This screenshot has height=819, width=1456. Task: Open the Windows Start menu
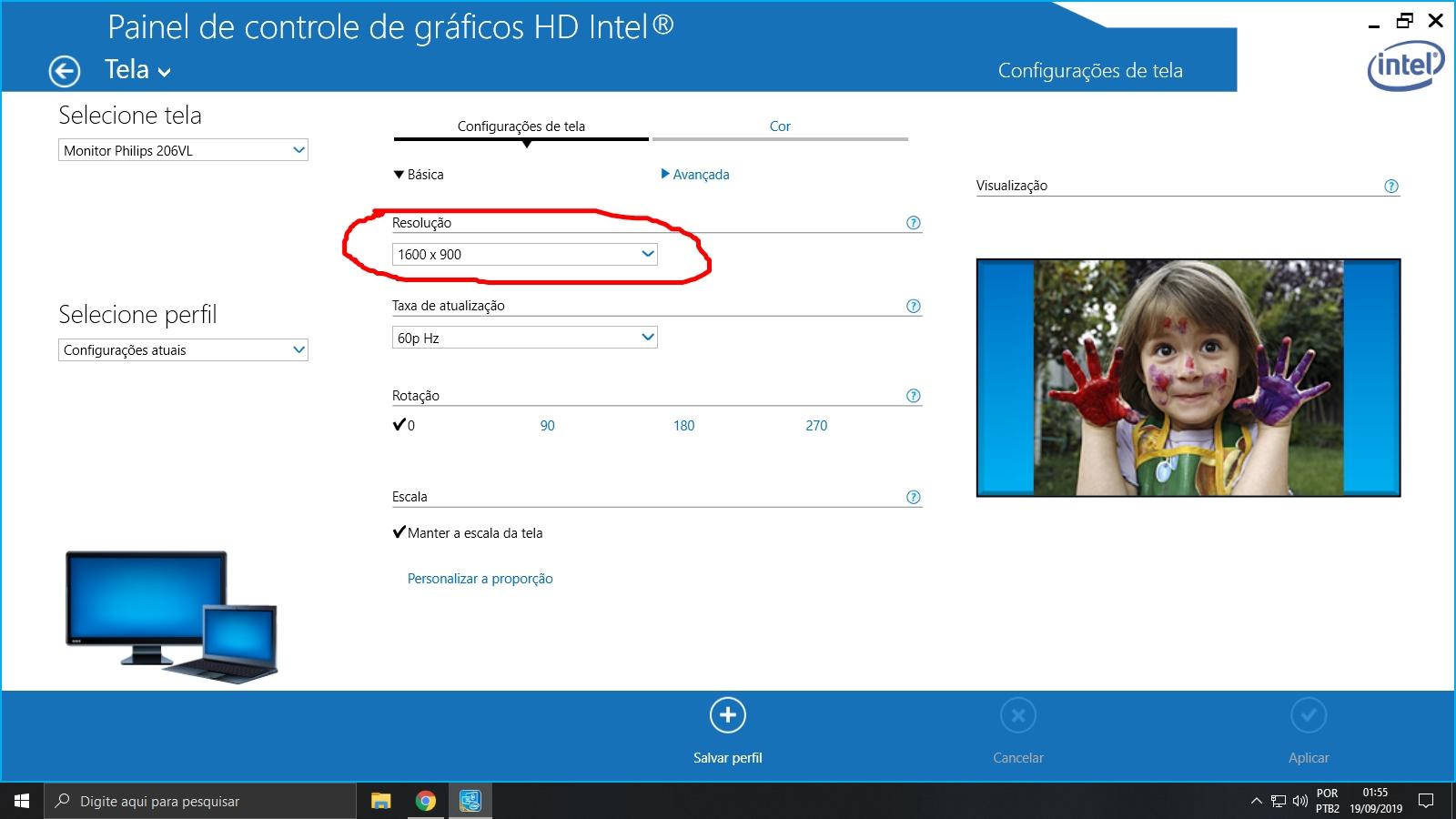22,801
